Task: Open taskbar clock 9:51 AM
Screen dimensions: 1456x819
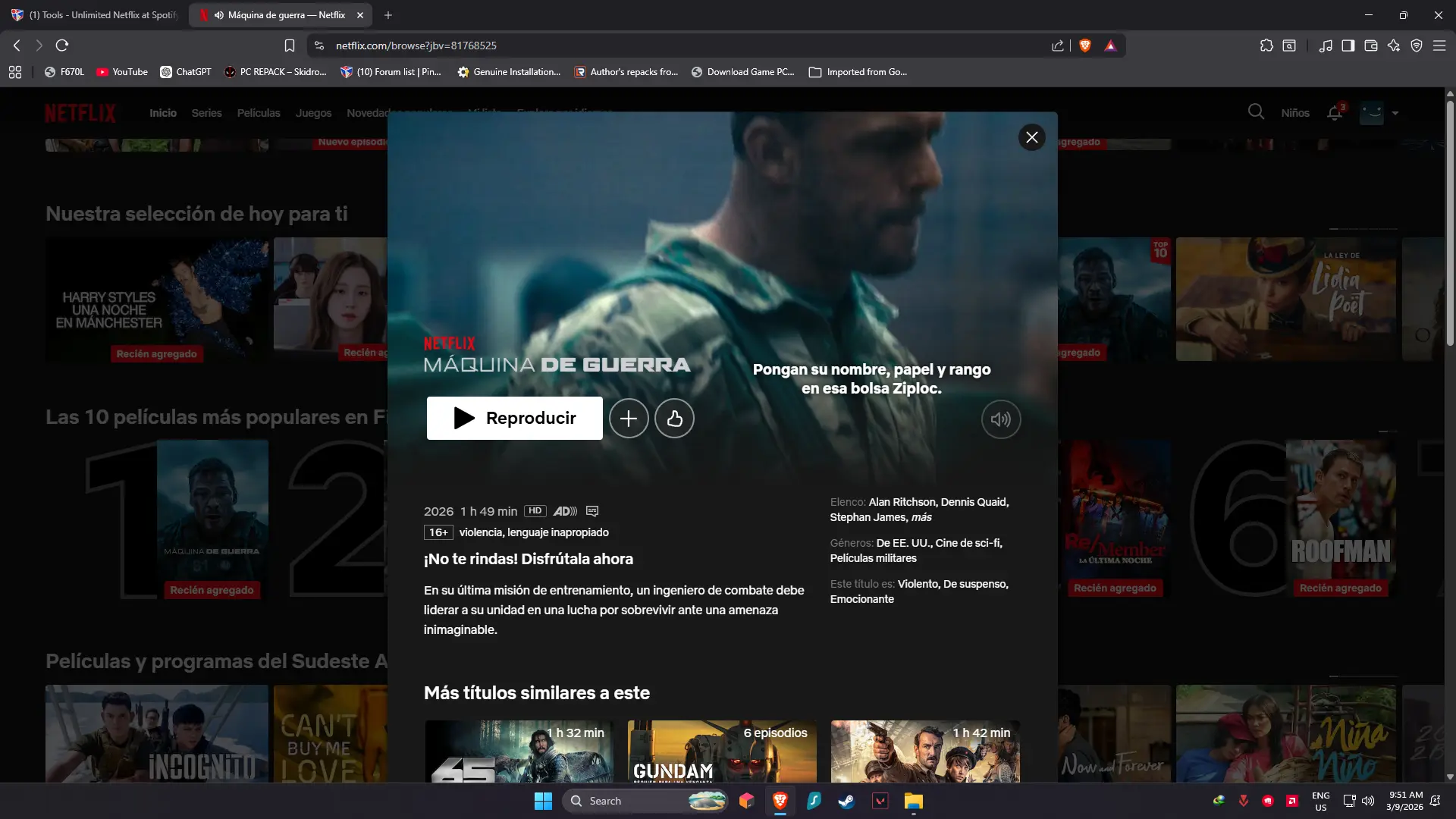Action: (x=1405, y=801)
